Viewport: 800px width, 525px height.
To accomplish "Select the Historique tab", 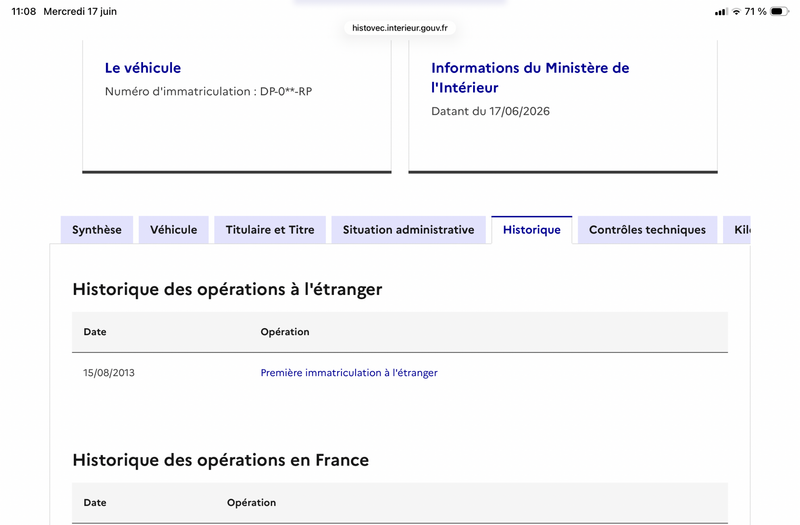I will (532, 230).
